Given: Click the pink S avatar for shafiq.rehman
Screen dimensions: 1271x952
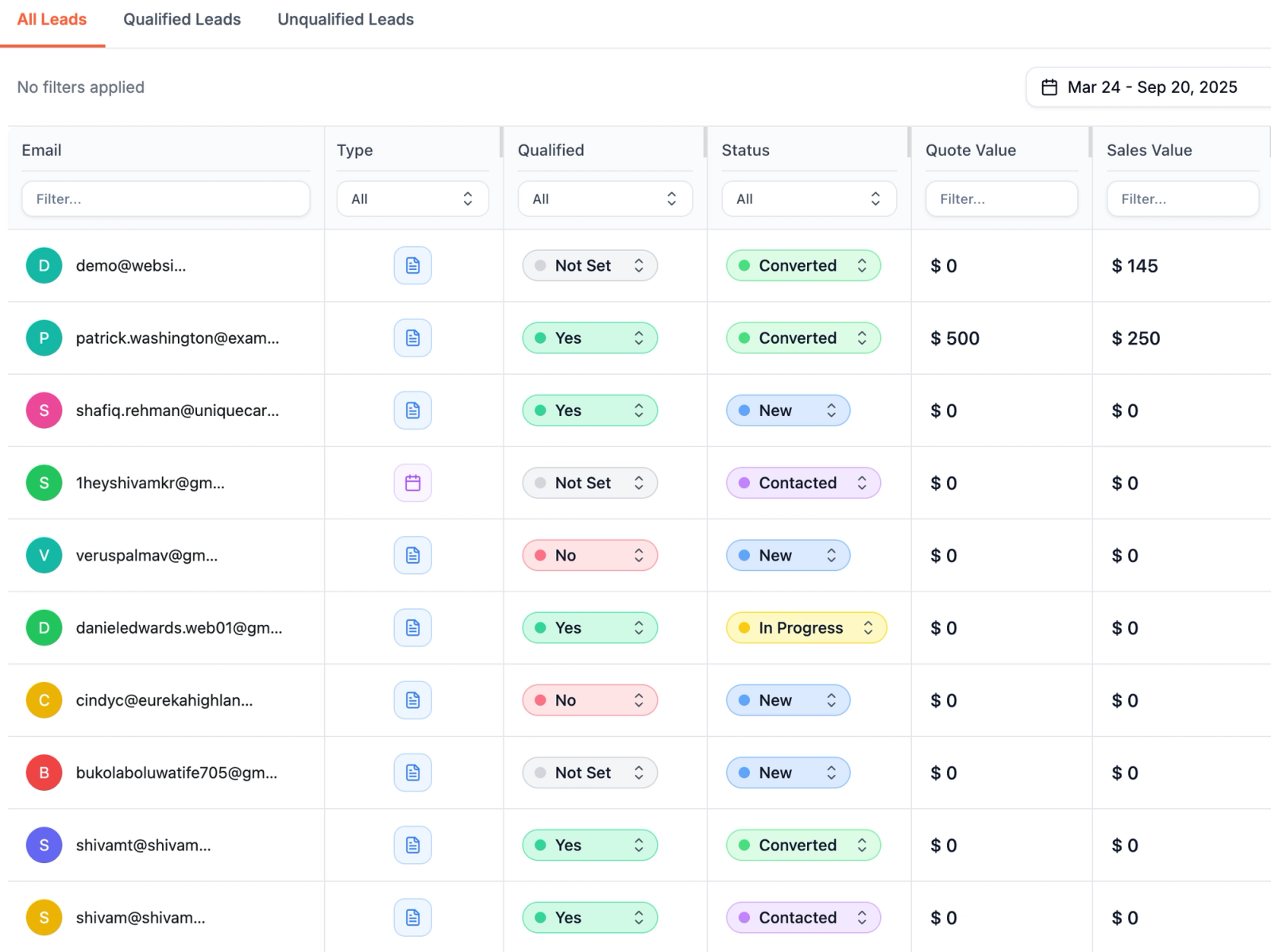Looking at the screenshot, I should (x=44, y=410).
